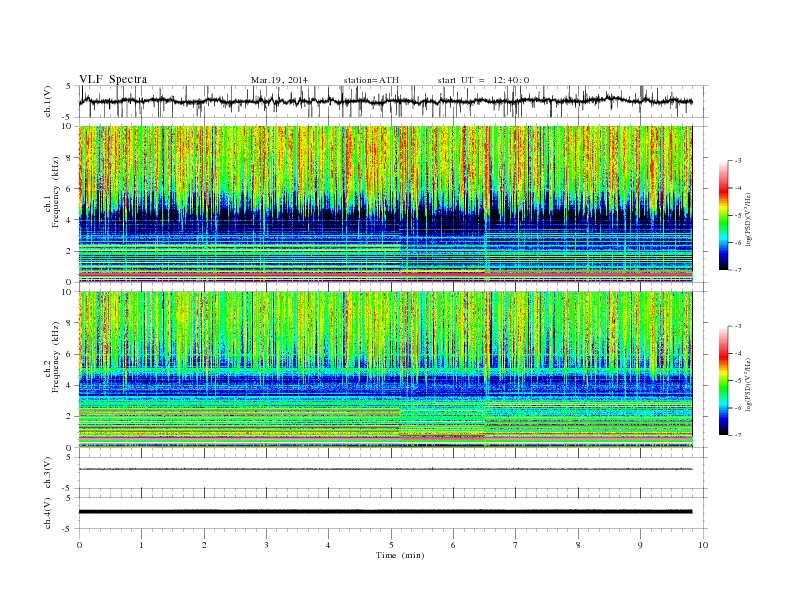Click the "ch.1(V)" waveform axis label
Image resolution: width=792 pixels, height=612 pixels.
(x=48, y=101)
